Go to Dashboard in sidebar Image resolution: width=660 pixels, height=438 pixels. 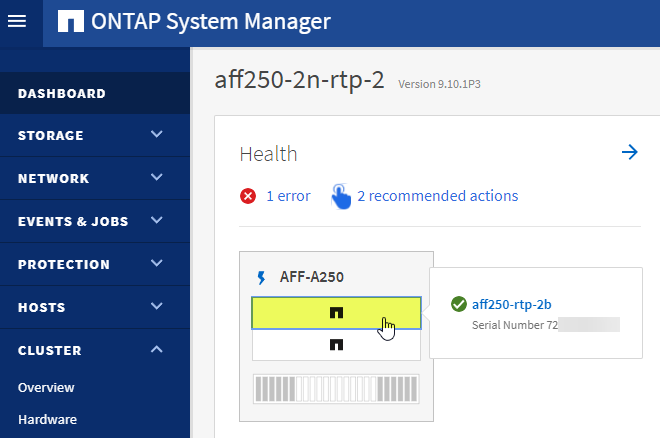(61, 93)
